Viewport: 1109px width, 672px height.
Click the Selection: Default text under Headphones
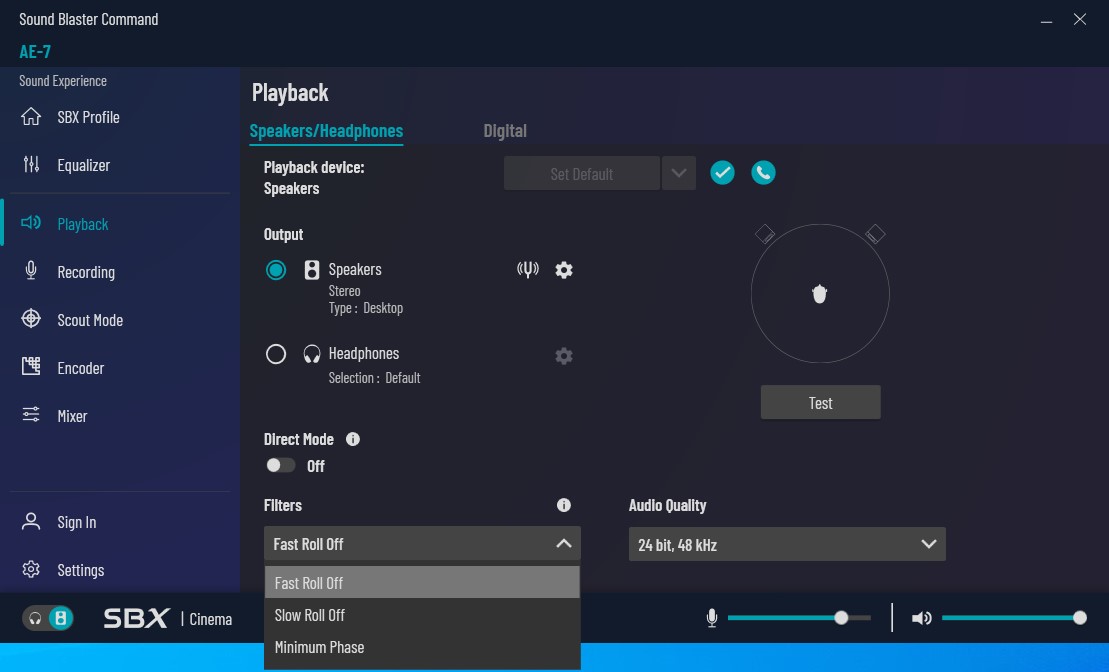(374, 378)
